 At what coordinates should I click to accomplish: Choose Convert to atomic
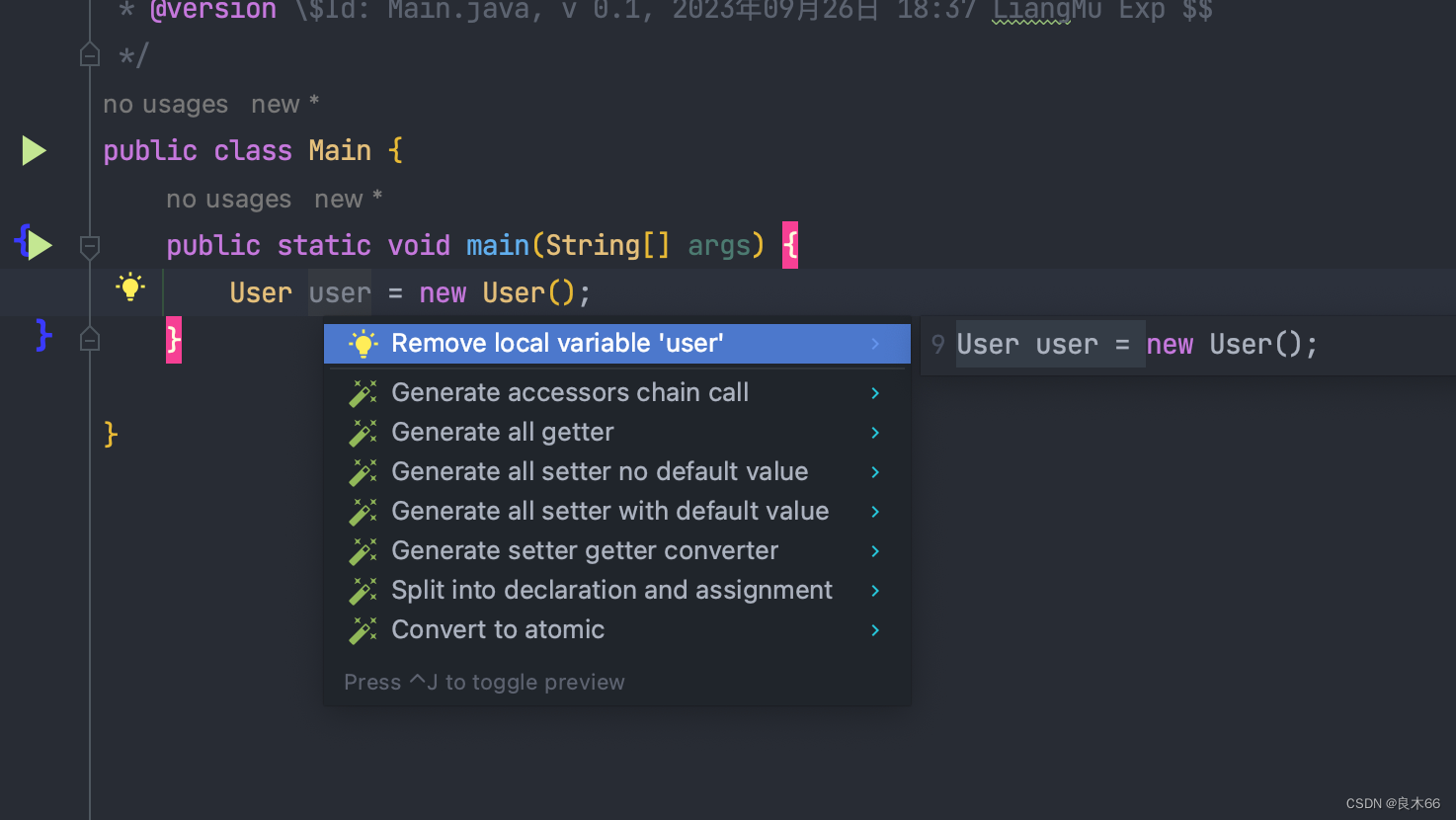(617, 630)
